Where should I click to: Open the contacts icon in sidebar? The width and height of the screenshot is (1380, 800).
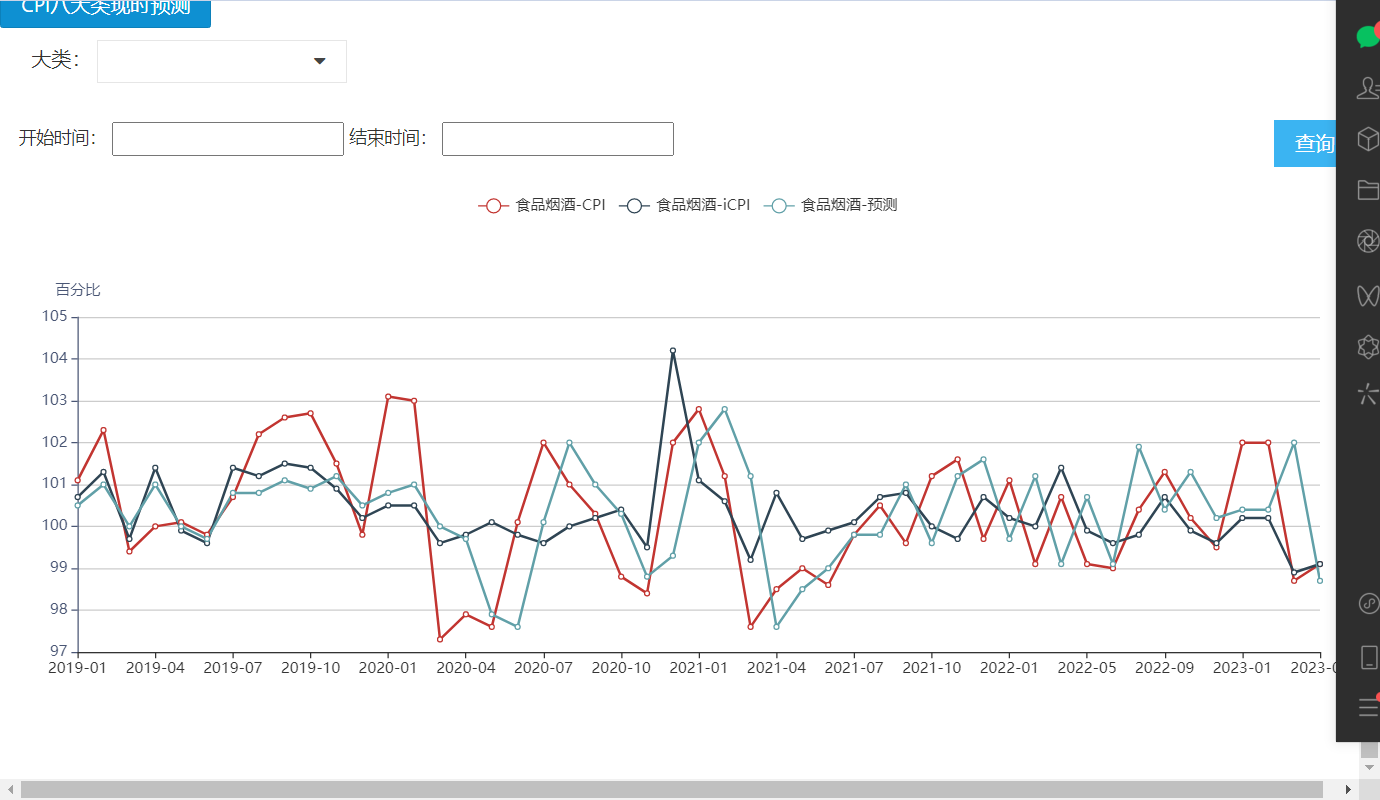[x=1367, y=88]
